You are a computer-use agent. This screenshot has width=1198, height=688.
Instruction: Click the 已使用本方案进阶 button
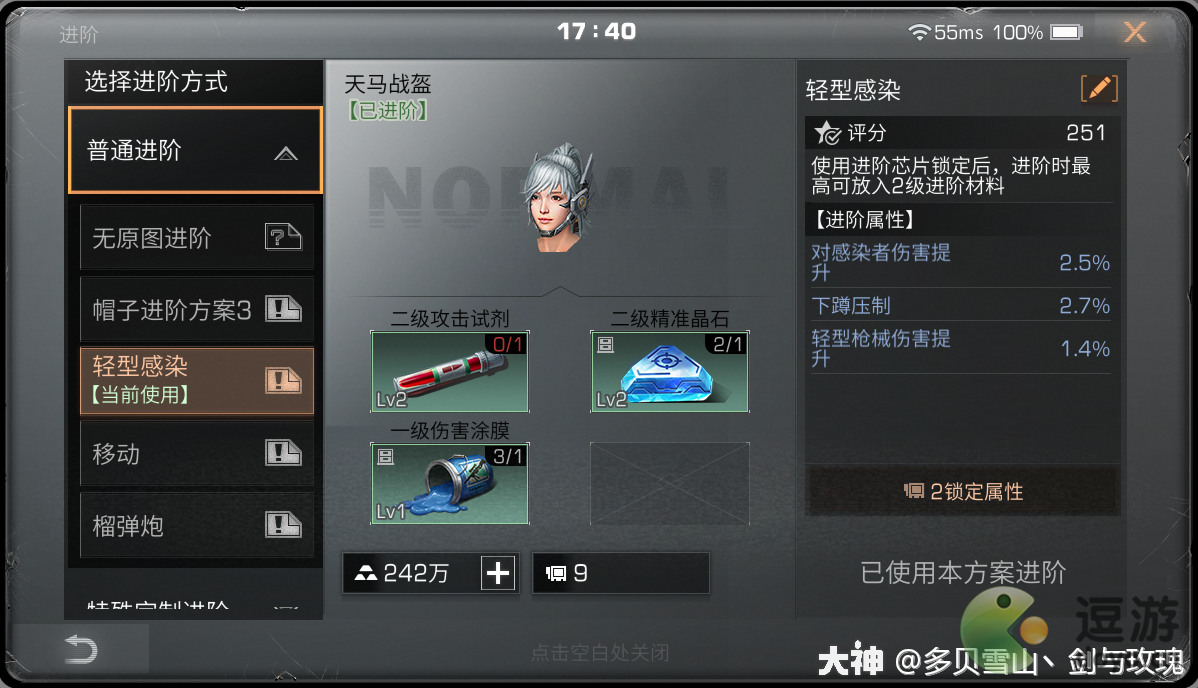point(963,573)
